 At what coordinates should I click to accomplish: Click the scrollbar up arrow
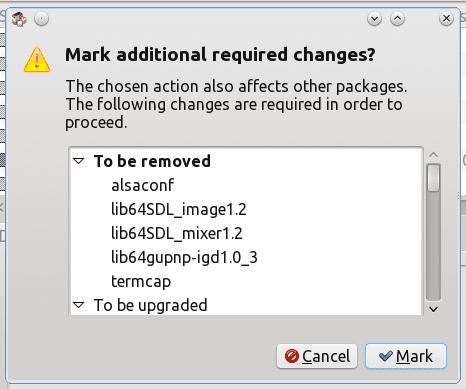click(x=433, y=155)
